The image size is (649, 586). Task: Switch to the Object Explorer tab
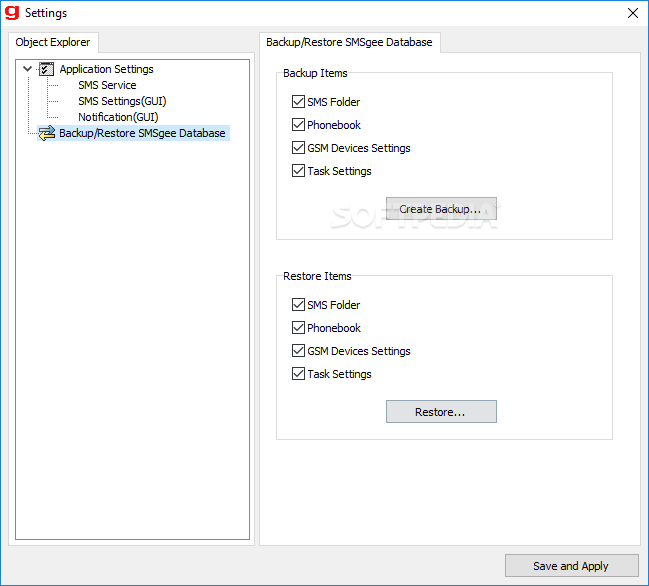point(53,42)
